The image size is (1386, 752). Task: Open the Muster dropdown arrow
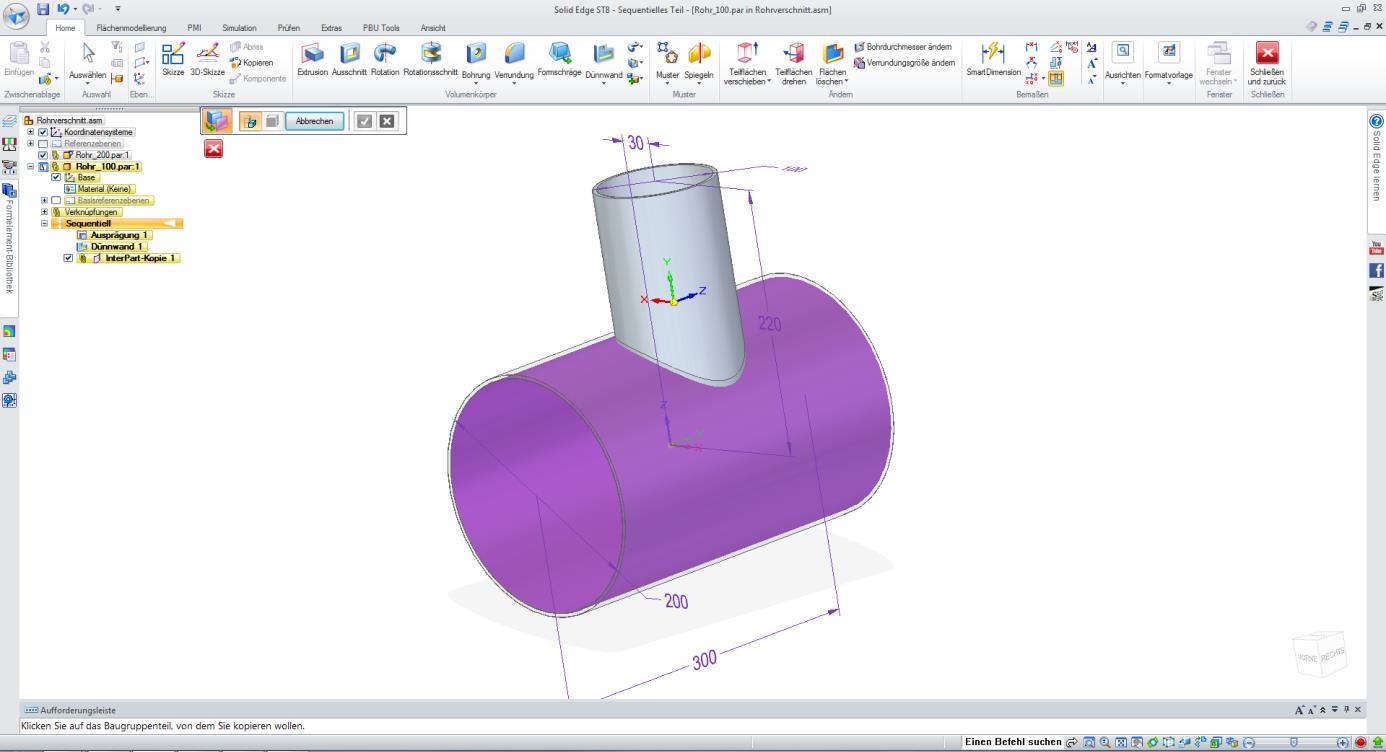667,84
